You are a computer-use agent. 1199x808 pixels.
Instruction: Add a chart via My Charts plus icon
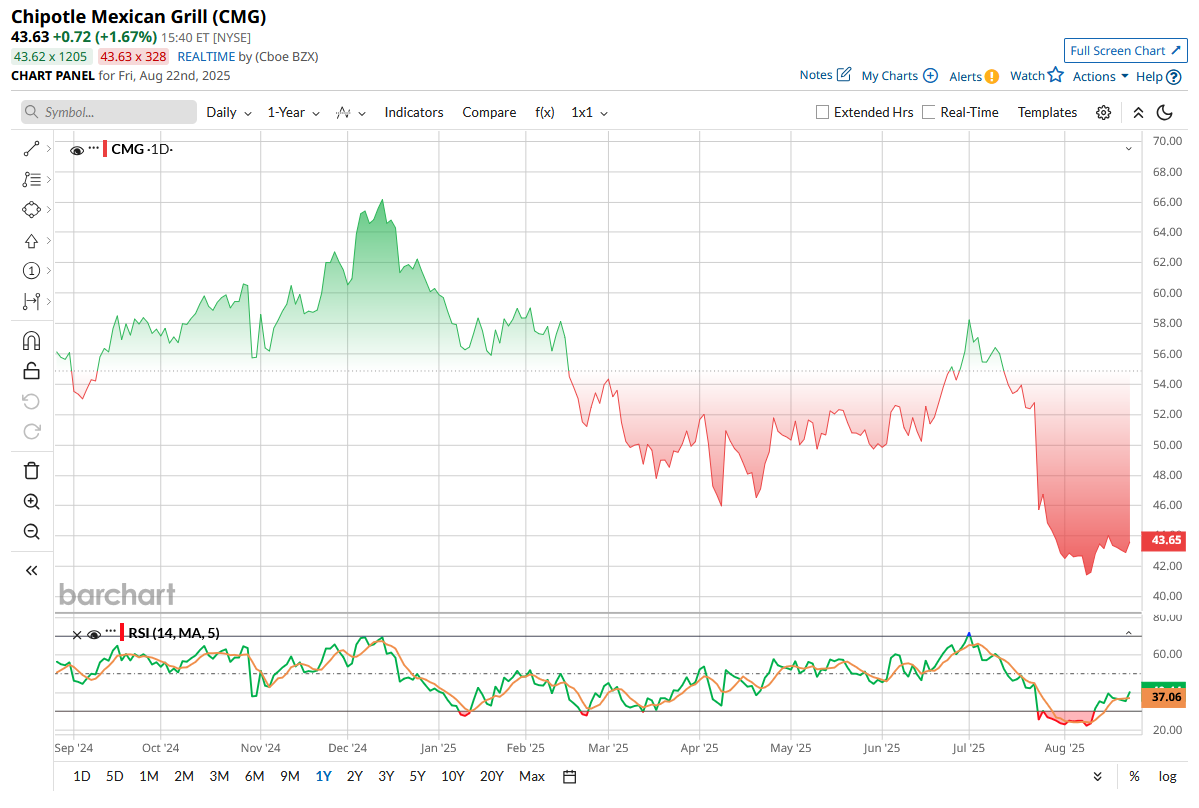930,76
